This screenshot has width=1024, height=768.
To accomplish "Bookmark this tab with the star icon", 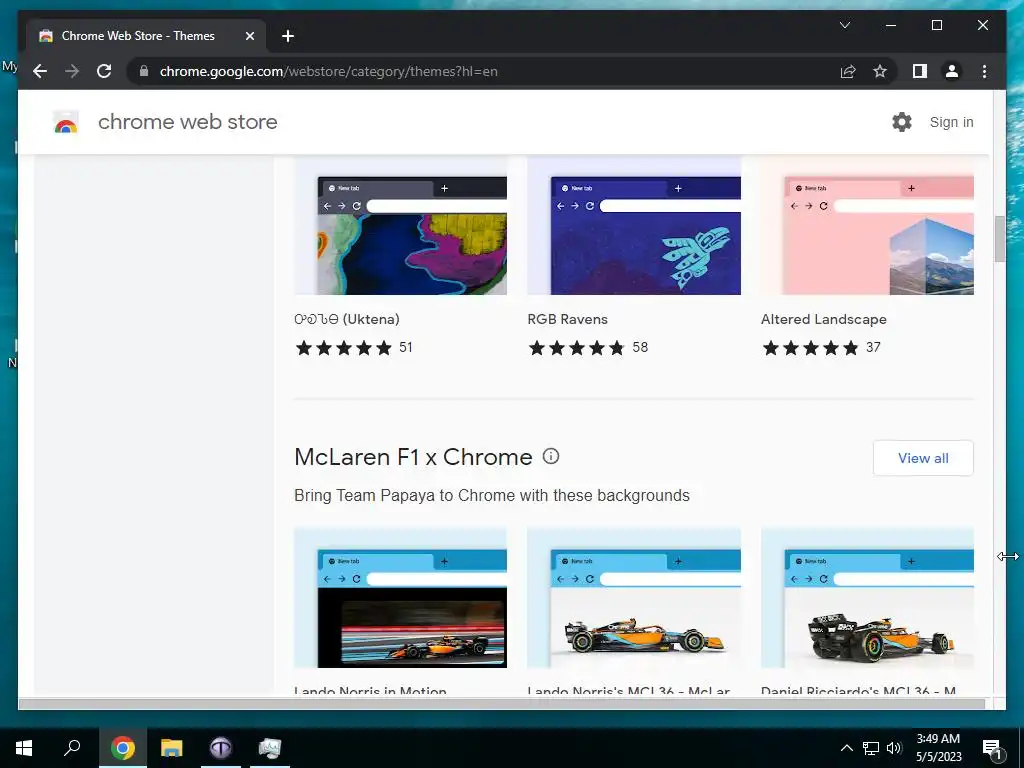I will 880,71.
